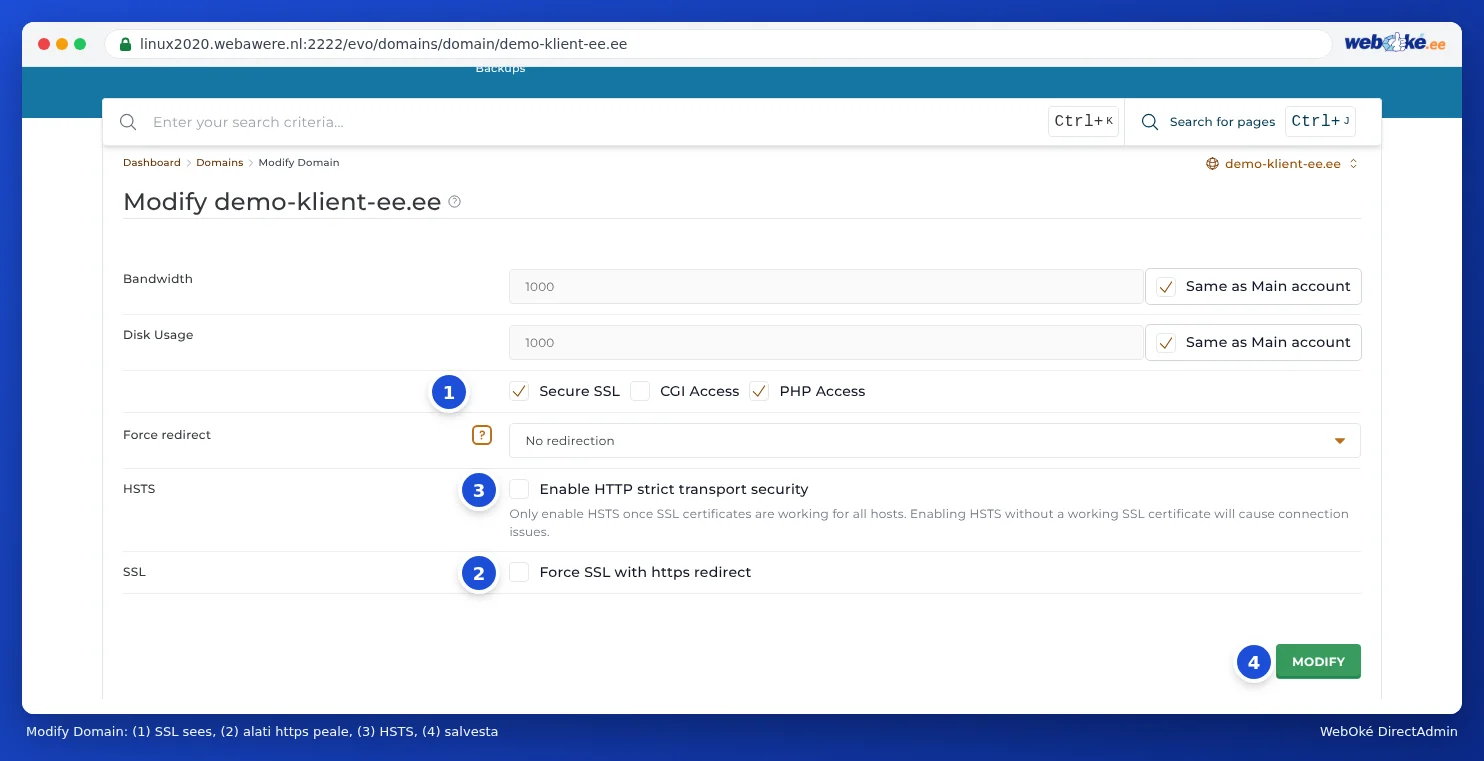Viewport: 1484px width, 761px height.
Task: Uncheck the PHP Access checkbox
Action: click(x=759, y=391)
